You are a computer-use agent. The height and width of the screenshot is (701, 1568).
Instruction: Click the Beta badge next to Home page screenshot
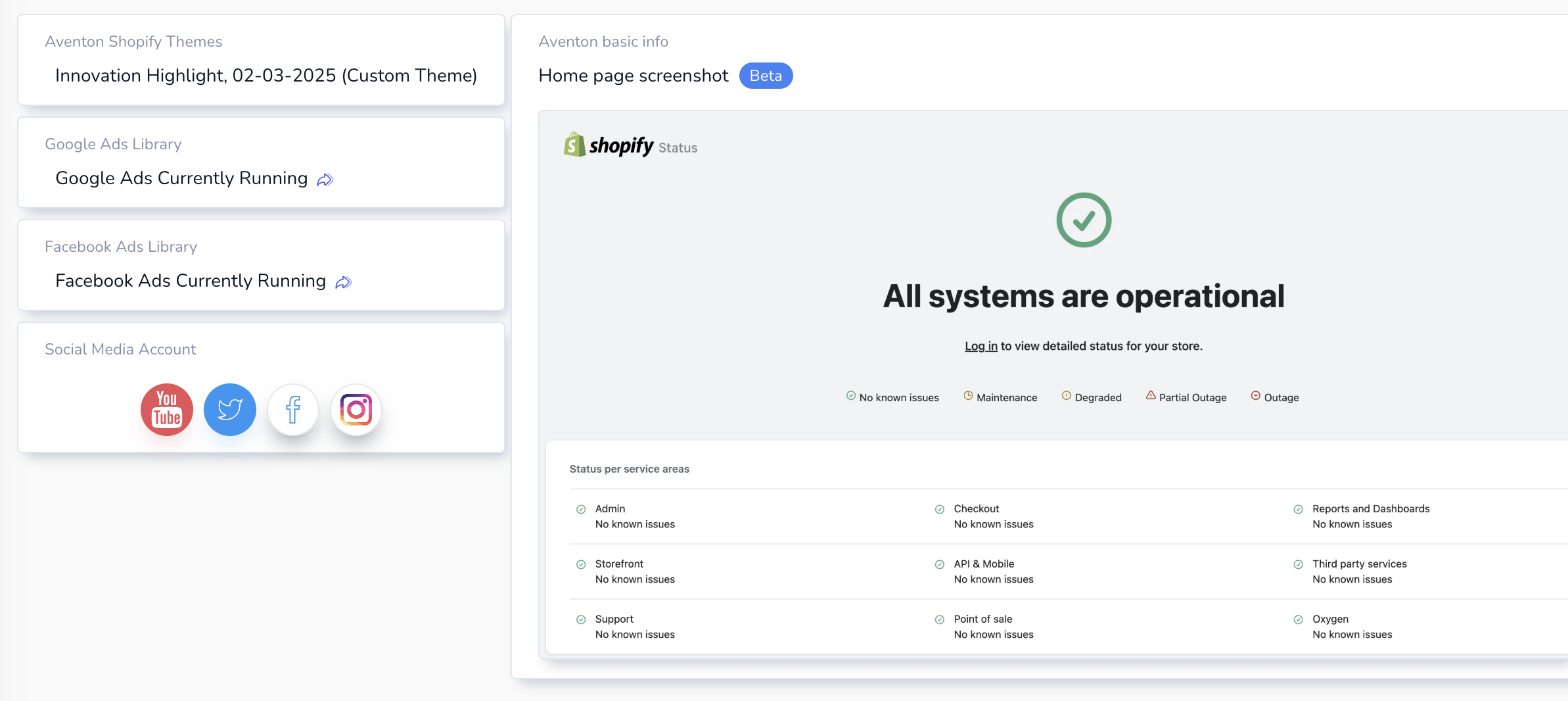tap(766, 75)
